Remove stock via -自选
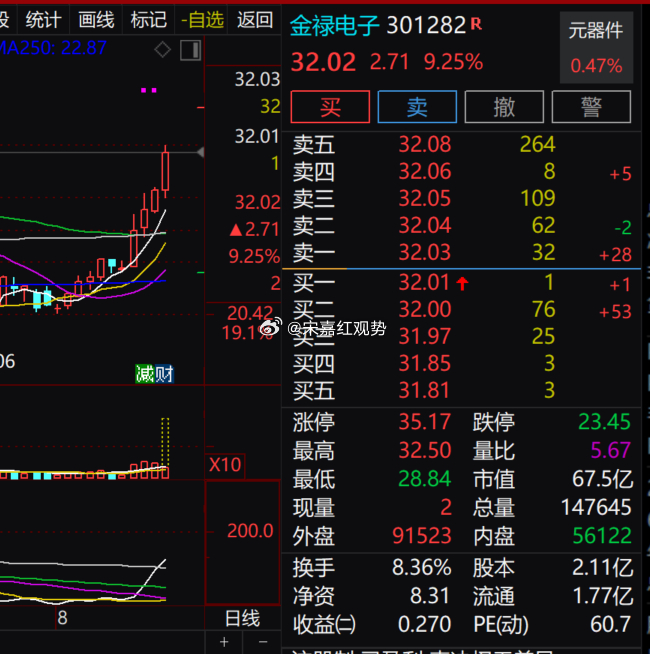The width and height of the screenshot is (650, 654). pos(202,20)
